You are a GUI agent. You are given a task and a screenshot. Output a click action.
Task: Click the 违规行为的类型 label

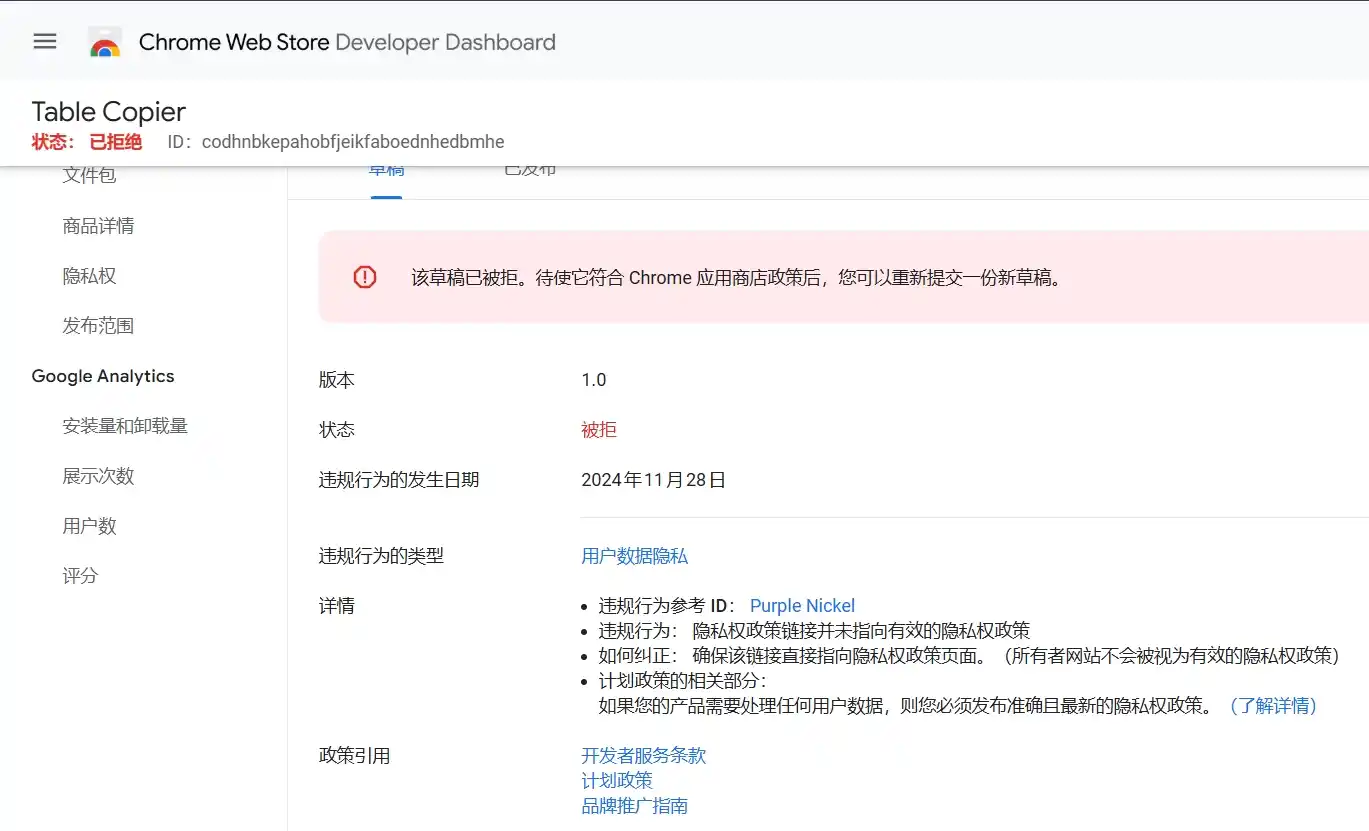[x=381, y=556]
